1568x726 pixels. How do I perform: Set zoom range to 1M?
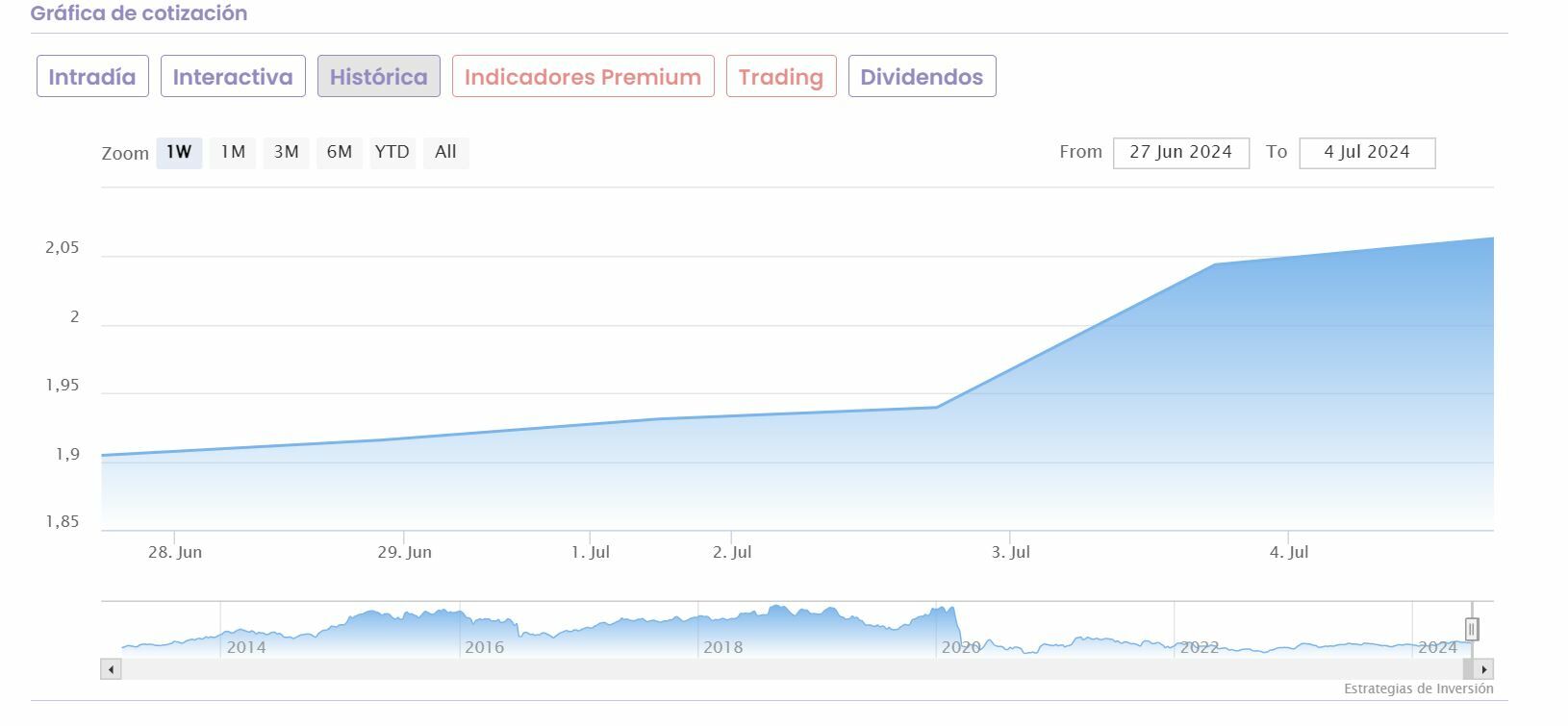233,152
